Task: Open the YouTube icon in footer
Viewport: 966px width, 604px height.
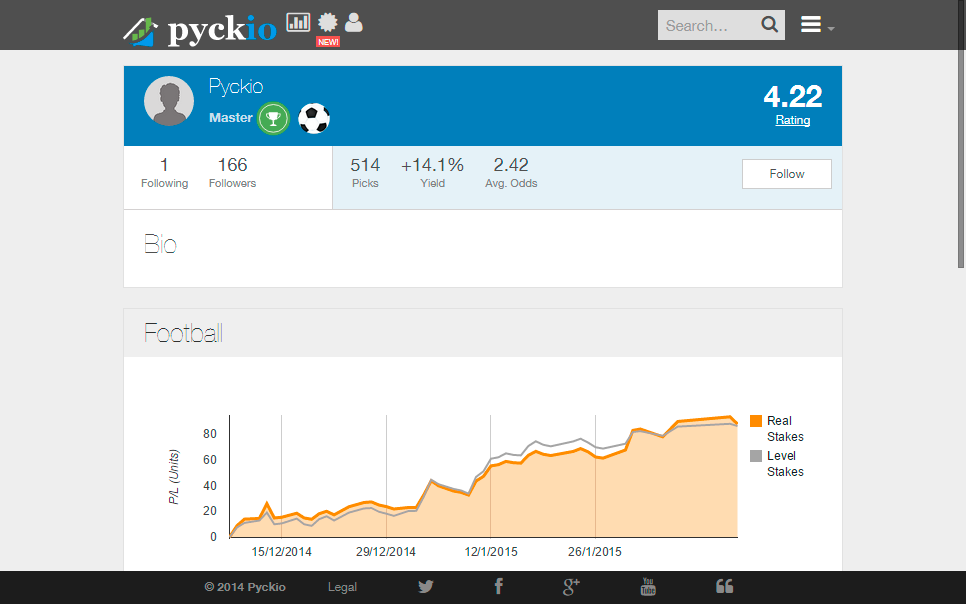Action: click(x=648, y=586)
